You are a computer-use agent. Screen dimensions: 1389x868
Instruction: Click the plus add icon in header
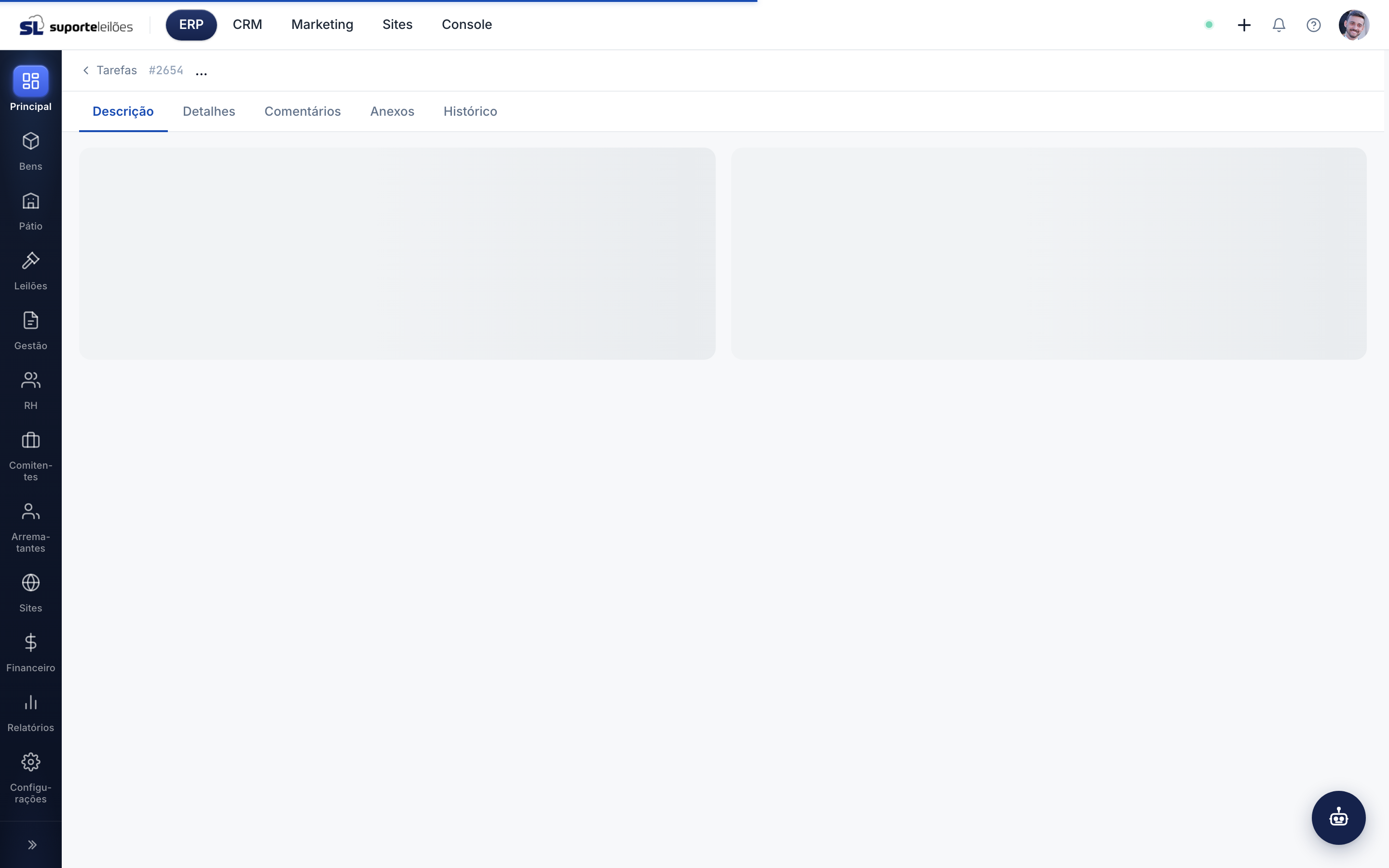point(1244,25)
